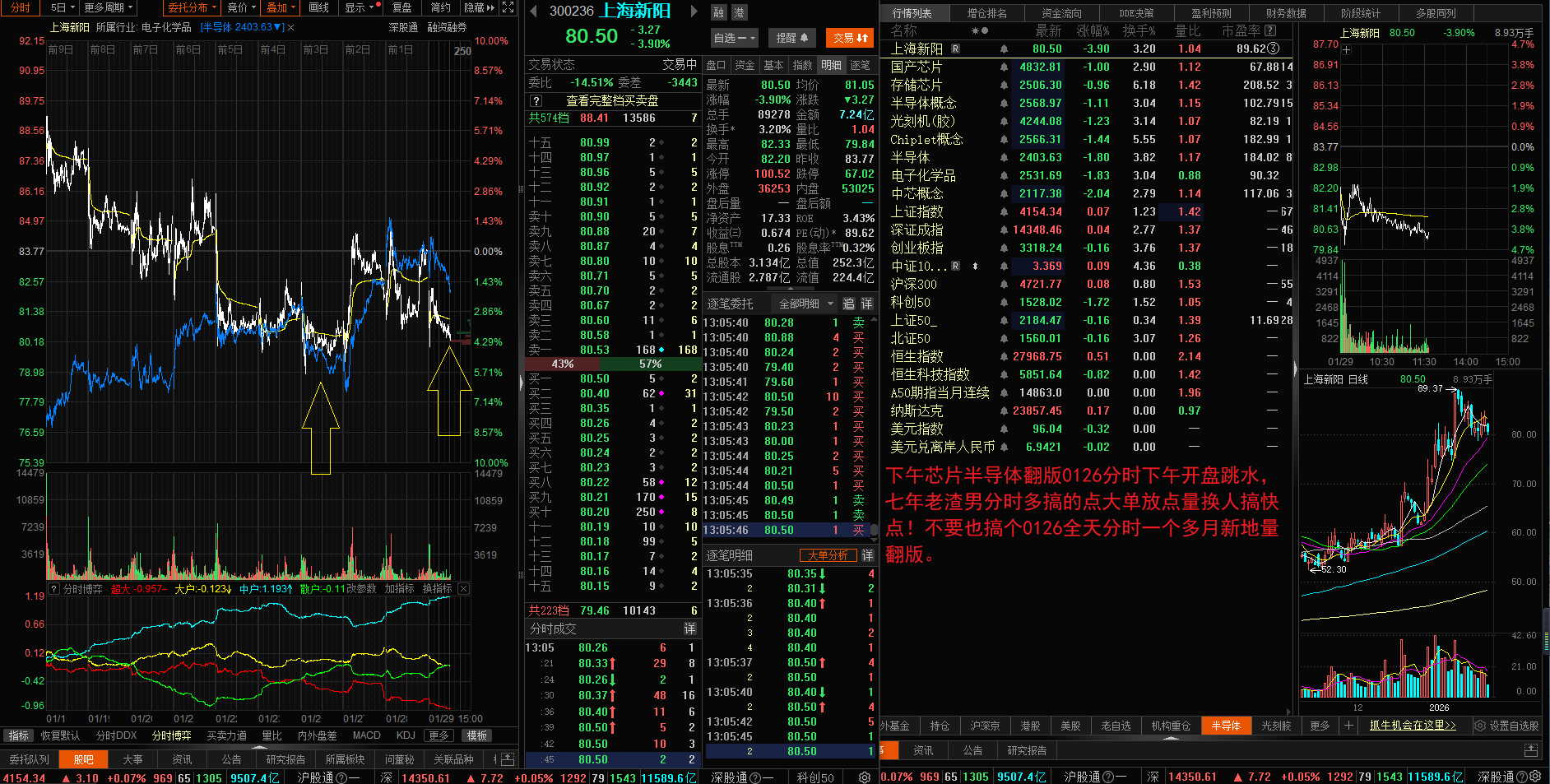The width and height of the screenshot is (1550, 784).
Task: Close the 半导体 overlay comparison with X
Action: pos(291,27)
